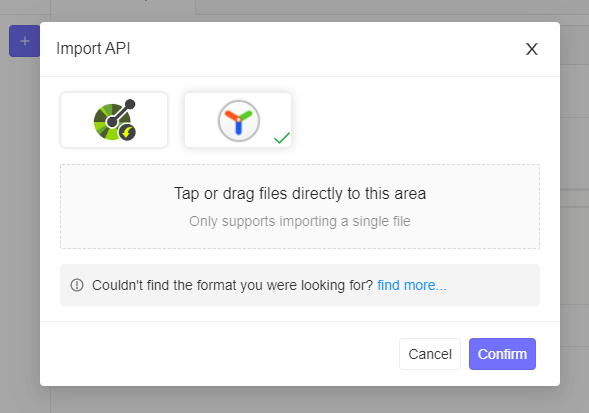Viewport: 589px width, 413px height.
Task: Close the Import API dialog
Action: [x=532, y=49]
